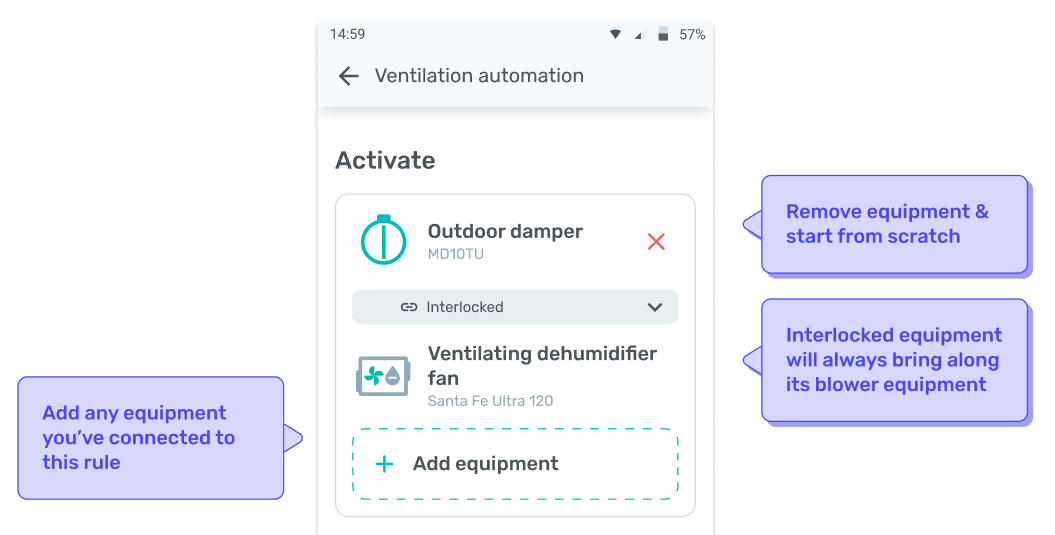Click the 'Remove equipment & start from scratch' tooltip

[x=894, y=225]
